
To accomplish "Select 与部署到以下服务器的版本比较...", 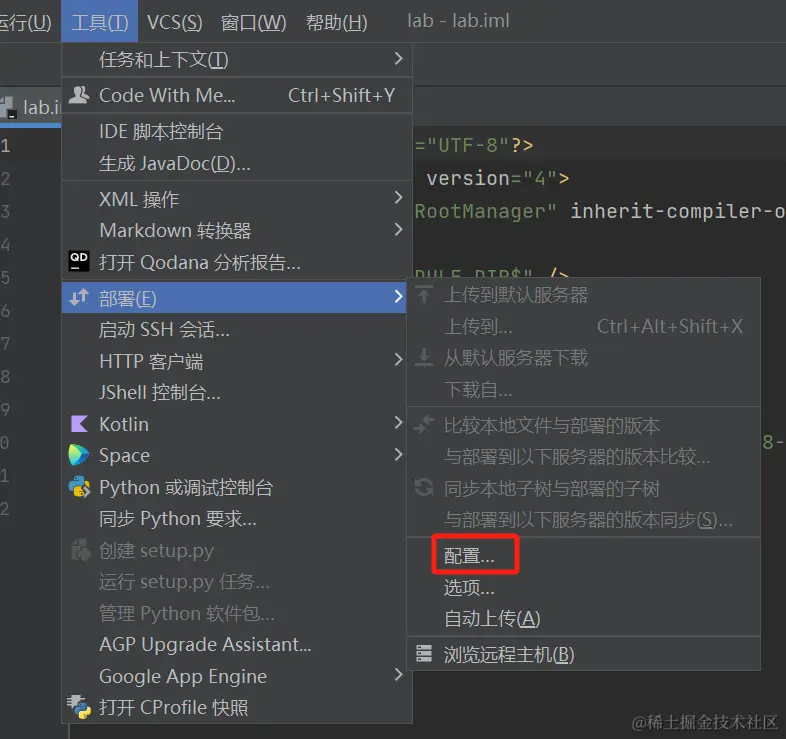I will [583, 456].
